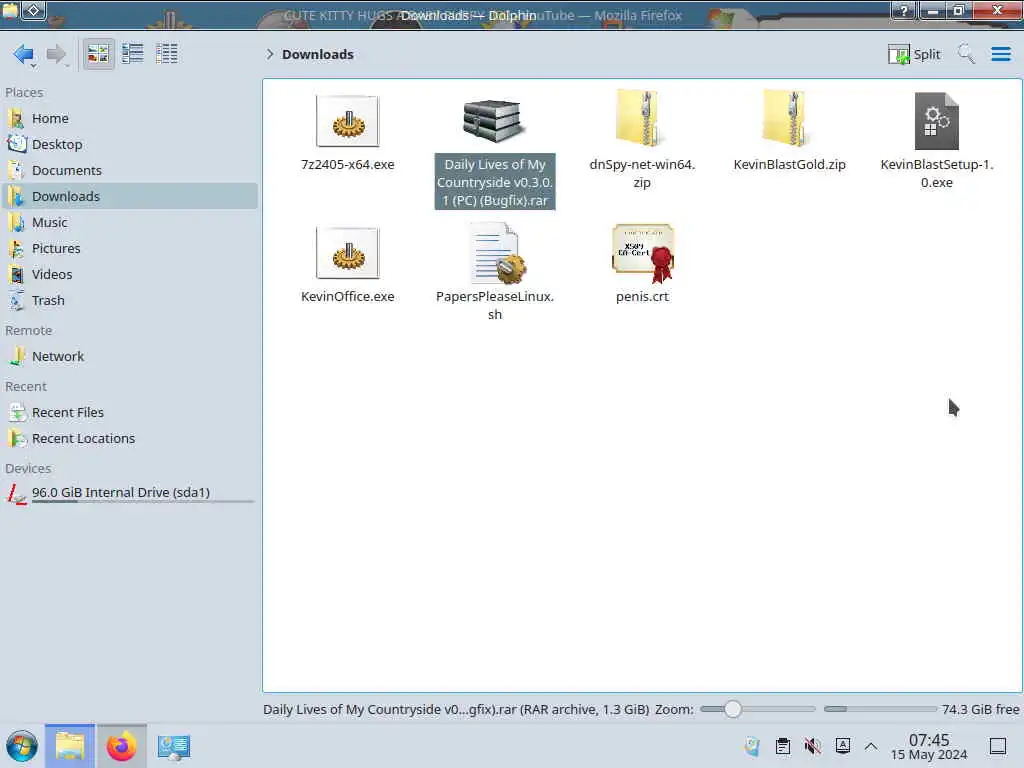The height and width of the screenshot is (768, 1024).
Task: Select the Daily Lives of My Countryside rar icon
Action: point(494,121)
